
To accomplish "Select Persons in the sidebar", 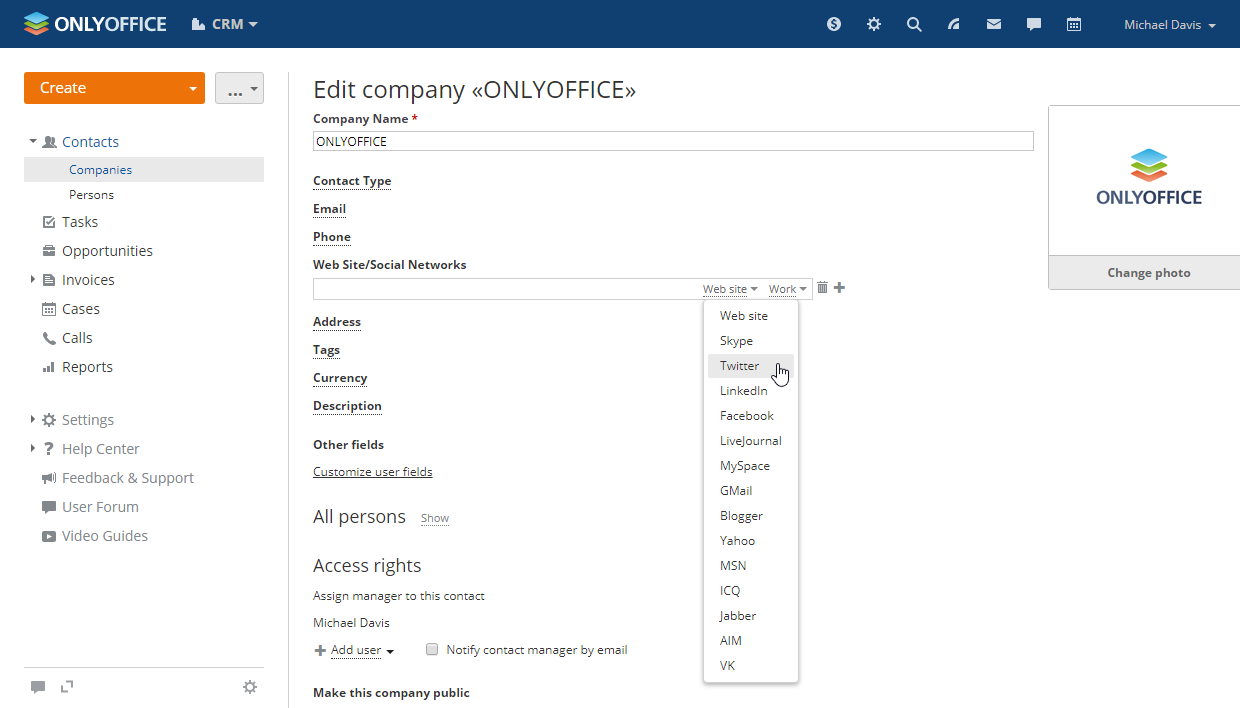I will pyautogui.click(x=91, y=195).
